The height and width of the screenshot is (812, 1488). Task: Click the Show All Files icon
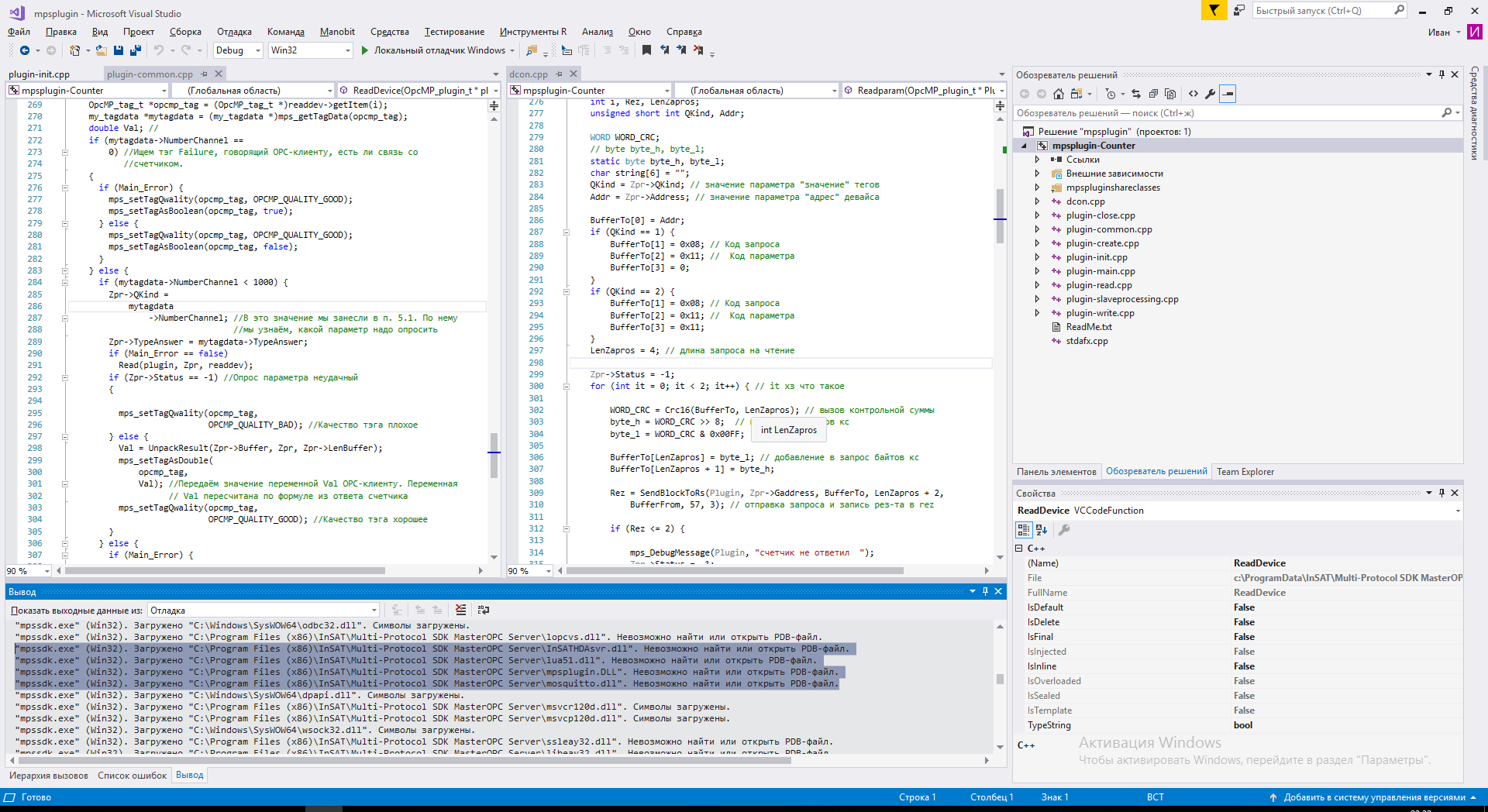[1170, 94]
